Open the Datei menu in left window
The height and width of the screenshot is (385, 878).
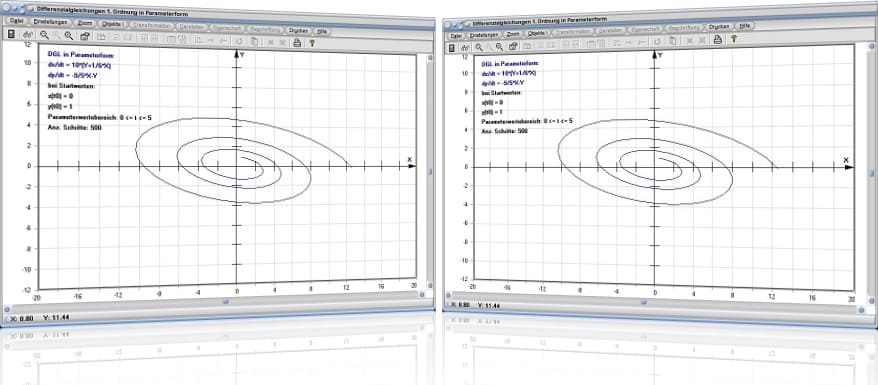click(16, 21)
